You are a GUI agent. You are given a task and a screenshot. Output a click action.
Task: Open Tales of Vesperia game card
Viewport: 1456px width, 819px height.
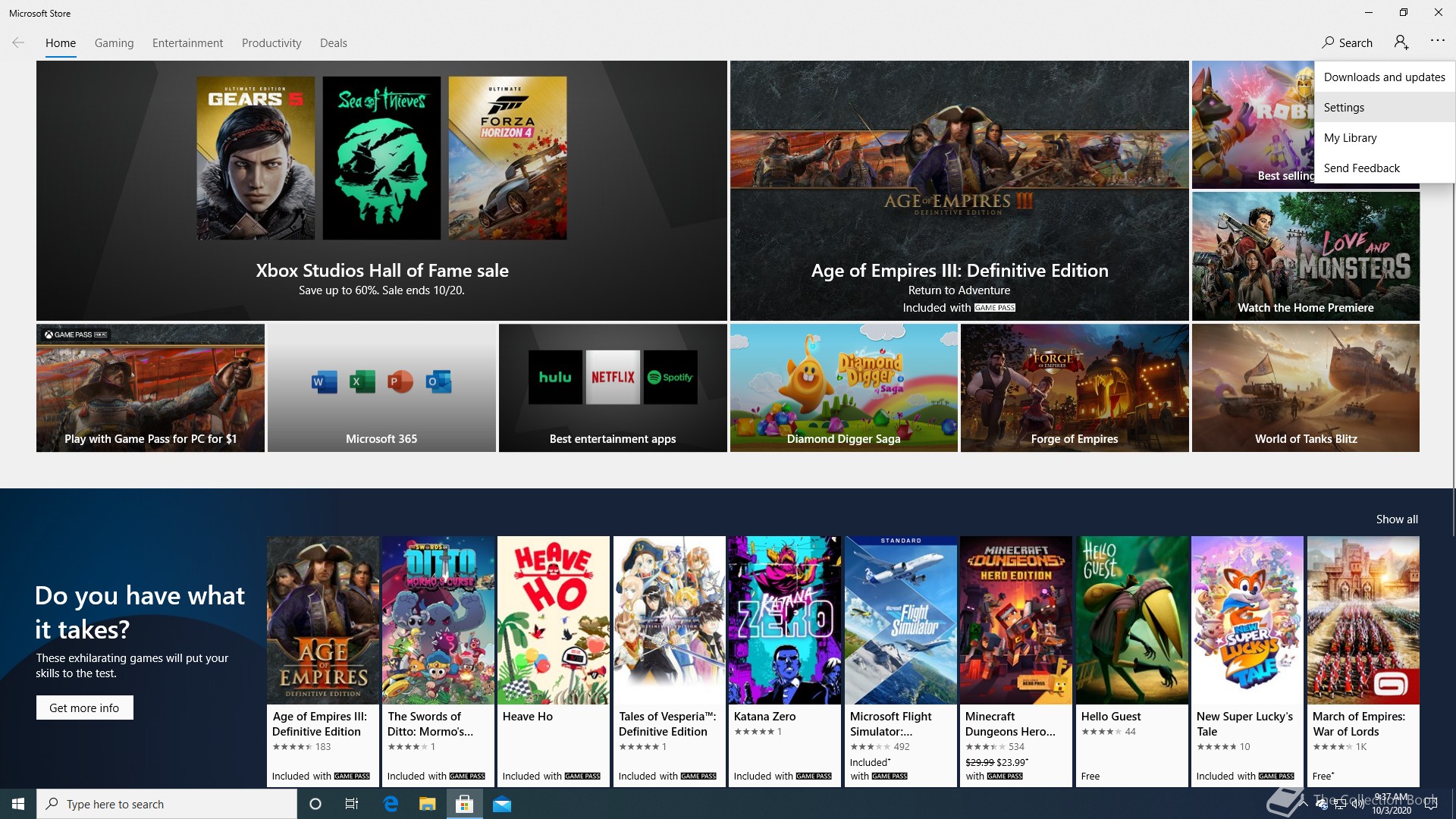coord(670,661)
